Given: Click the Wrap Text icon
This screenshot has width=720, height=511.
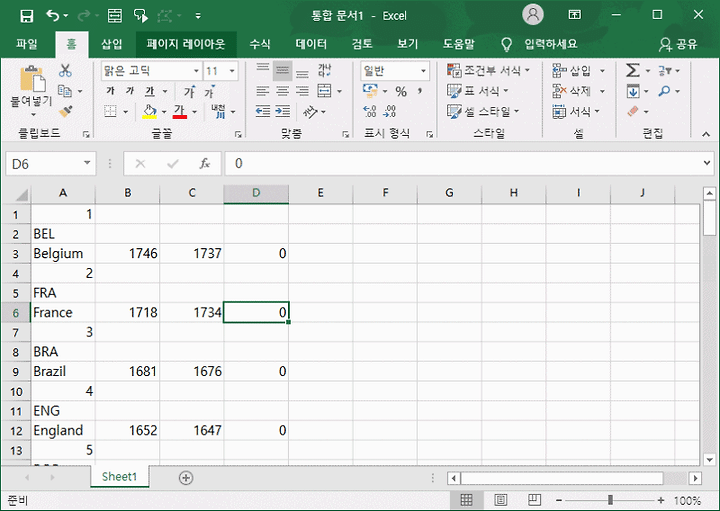Looking at the screenshot, I should [325, 70].
